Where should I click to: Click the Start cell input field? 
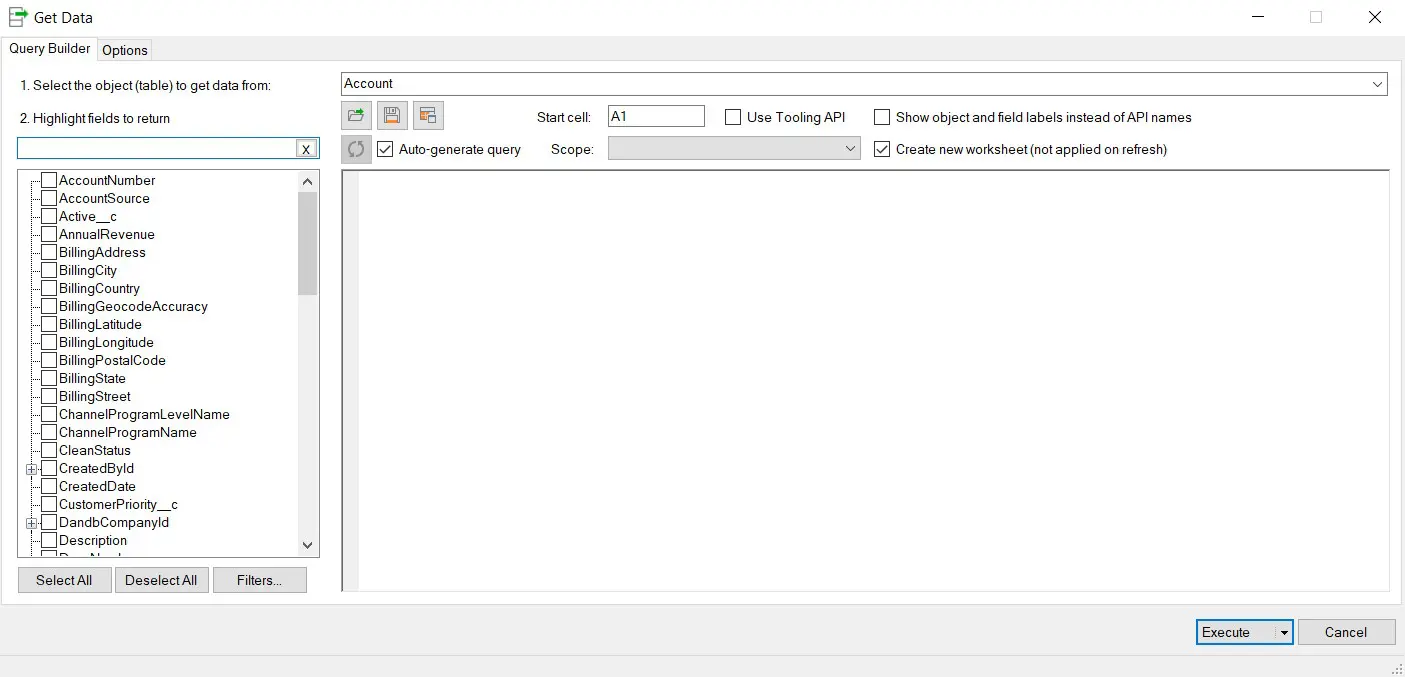(x=656, y=117)
